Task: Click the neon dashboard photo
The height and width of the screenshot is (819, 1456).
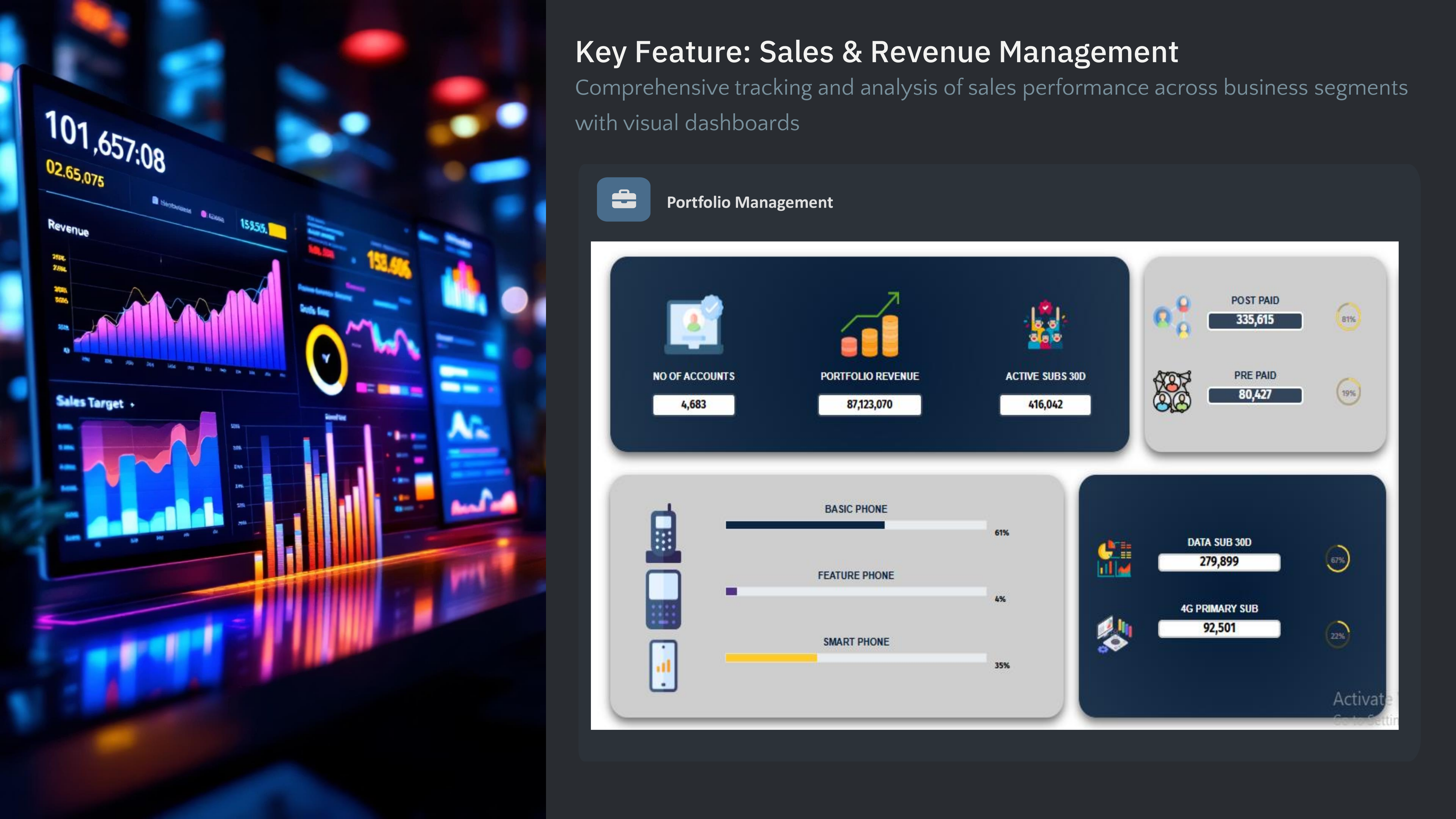Action: point(273,409)
